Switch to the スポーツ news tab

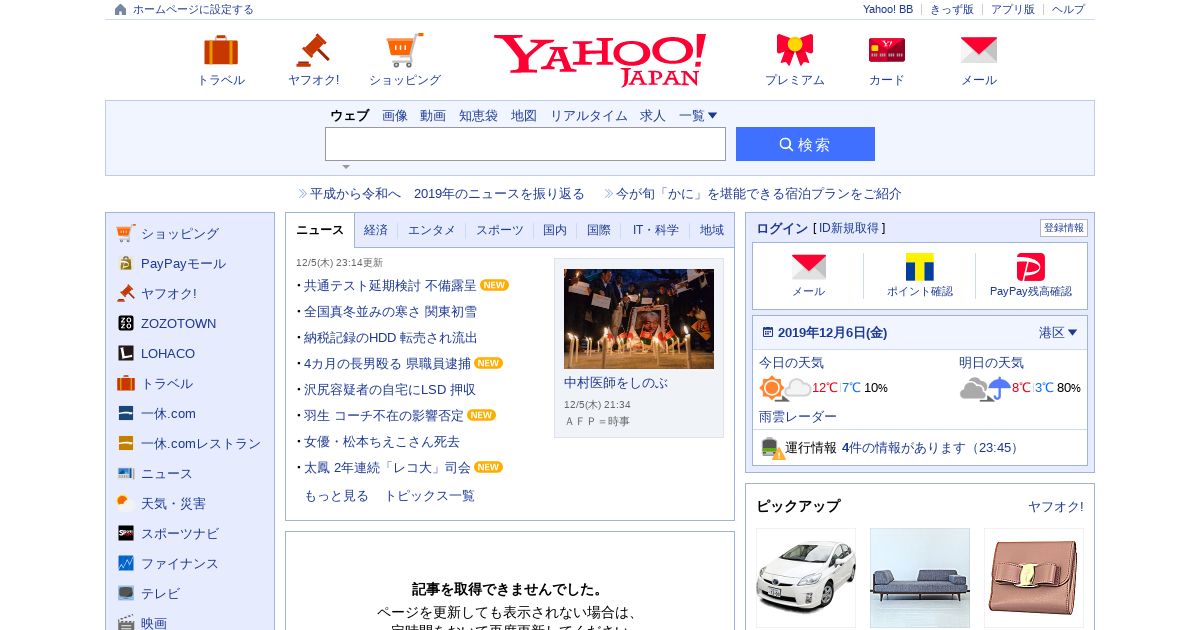tap(499, 230)
